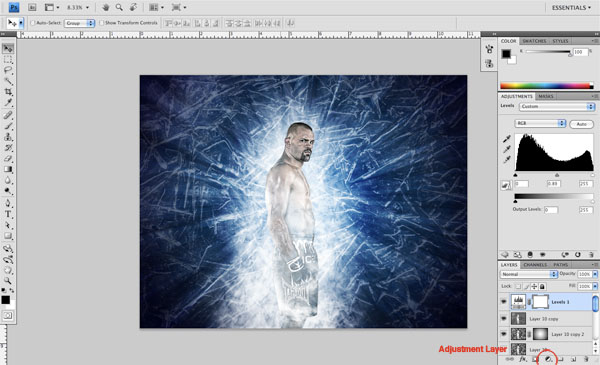Image resolution: width=600 pixels, height=365 pixels.
Task: Switch to the Swatches tab
Action: click(x=534, y=41)
